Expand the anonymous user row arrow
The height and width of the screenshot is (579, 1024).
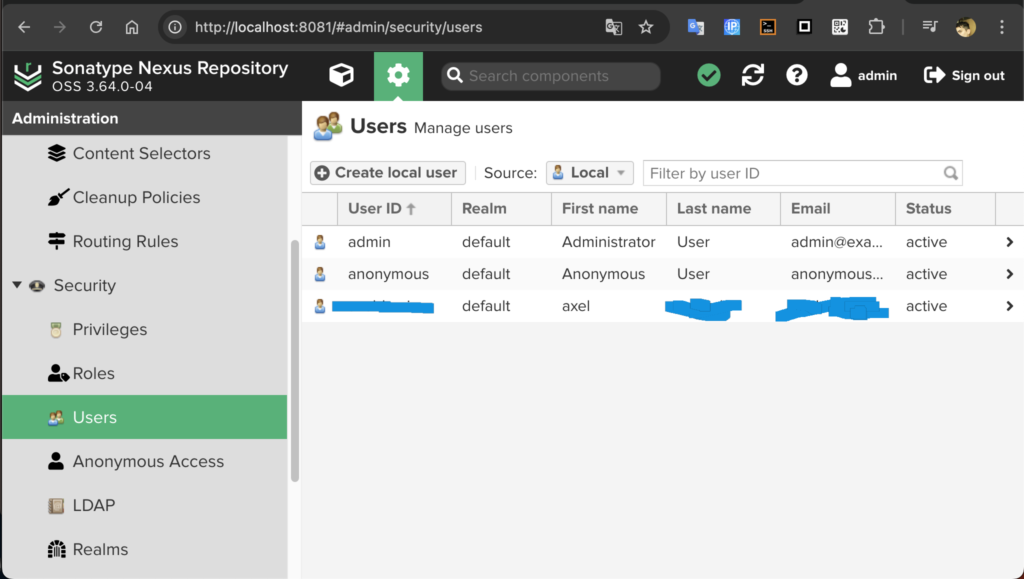point(1009,274)
